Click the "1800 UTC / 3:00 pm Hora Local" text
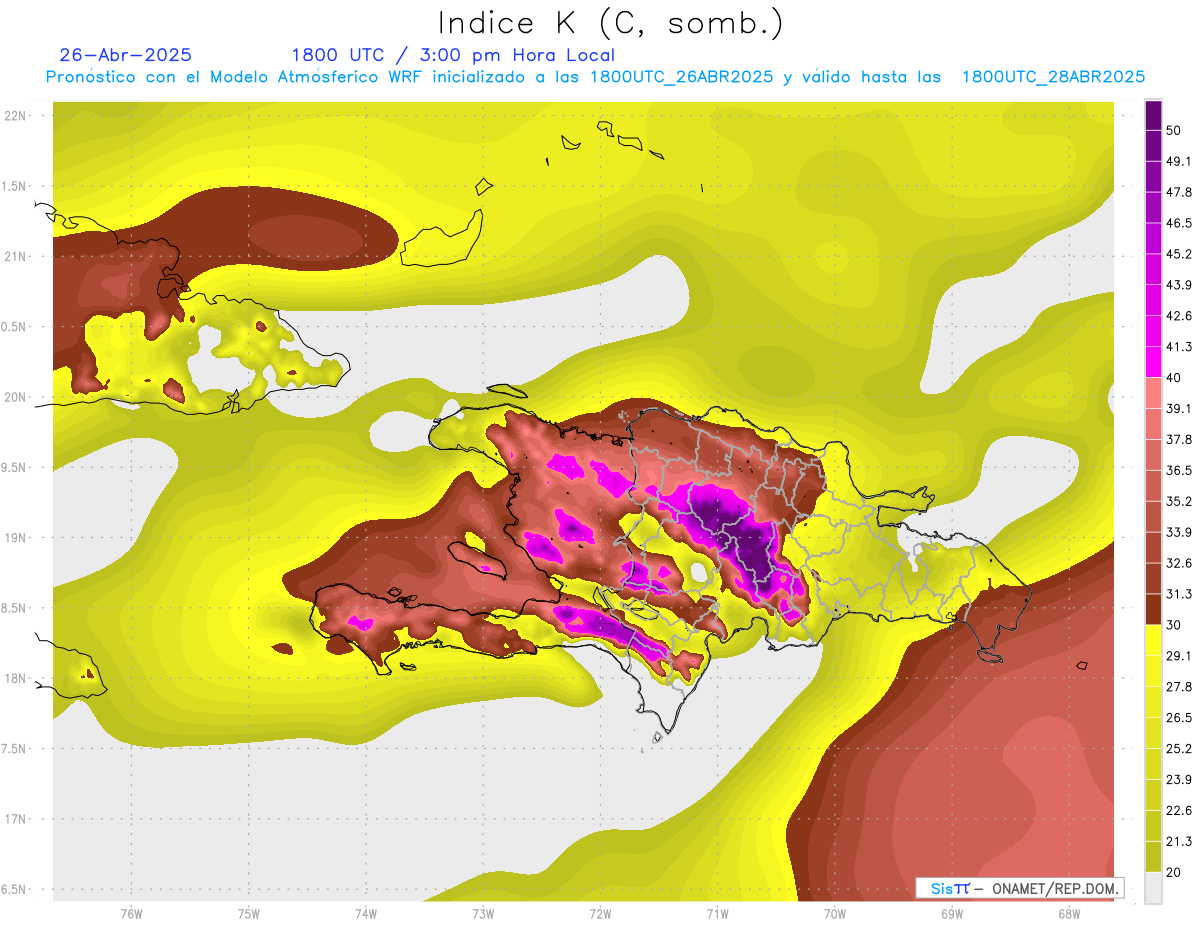 point(453,55)
